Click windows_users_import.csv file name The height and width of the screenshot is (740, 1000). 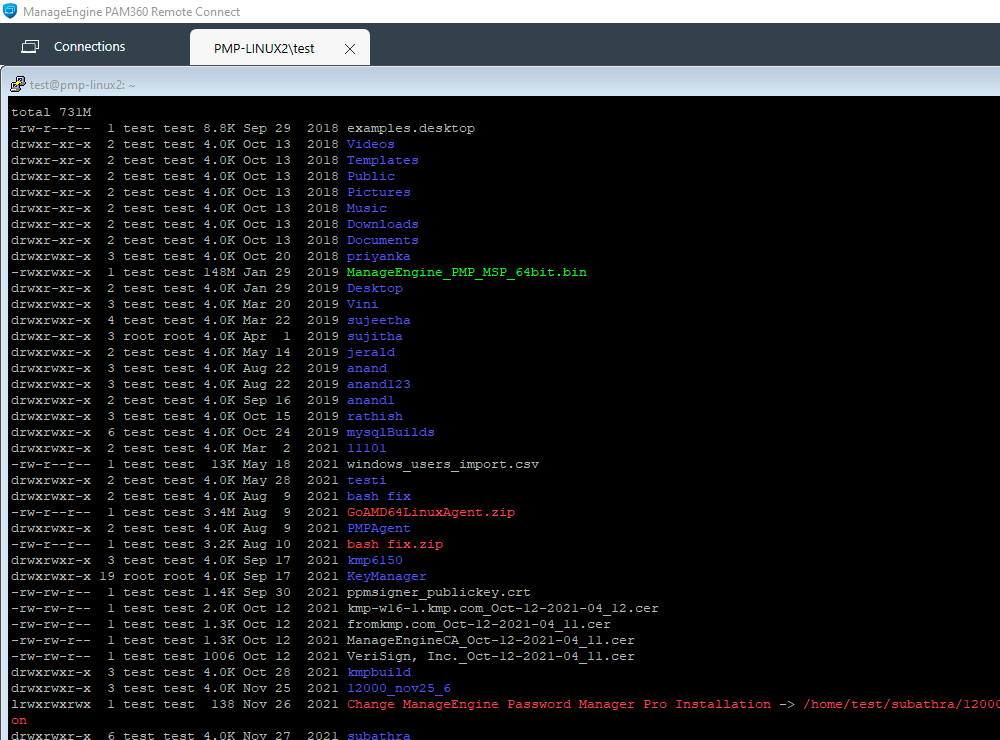click(x=443, y=464)
